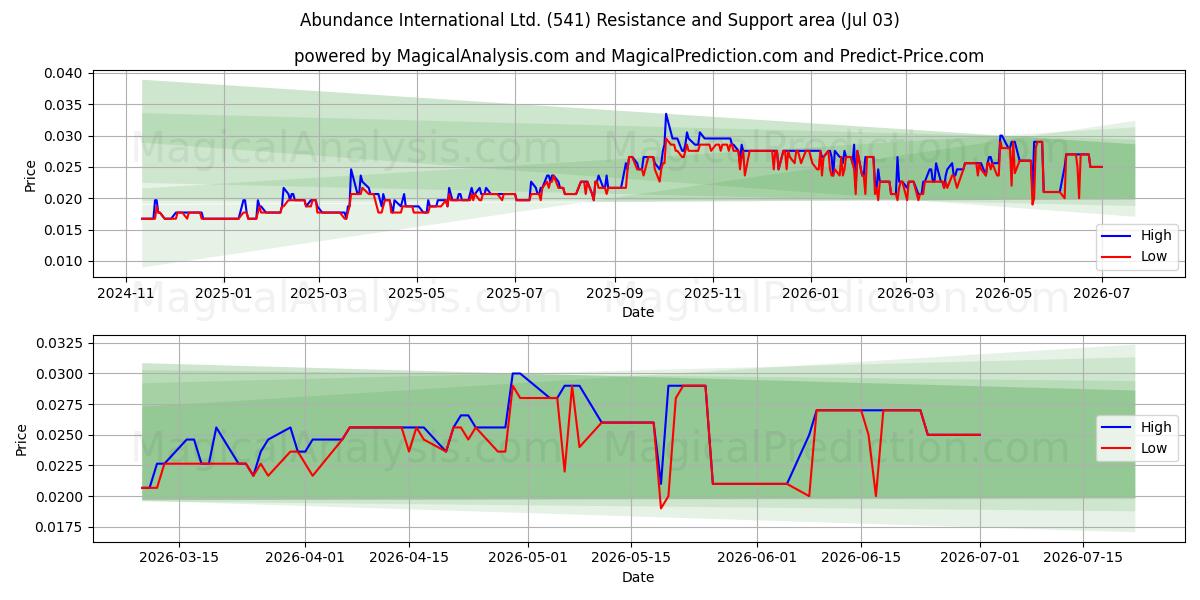Click the '0.0325' bottom y-axis tick
The image size is (1200, 600).
click(x=61, y=343)
